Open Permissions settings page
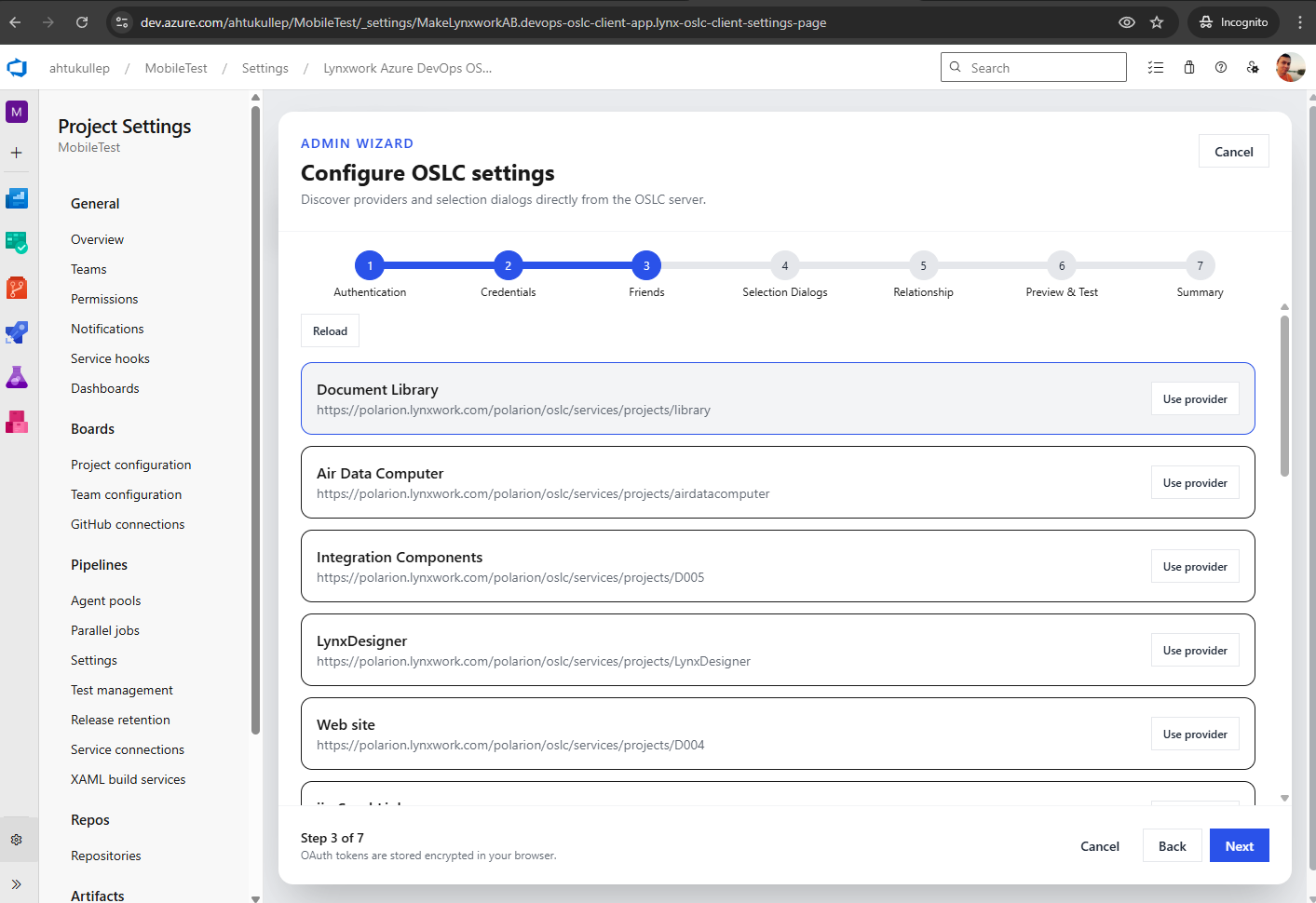Screen dimensions: 1316x903 point(104,299)
